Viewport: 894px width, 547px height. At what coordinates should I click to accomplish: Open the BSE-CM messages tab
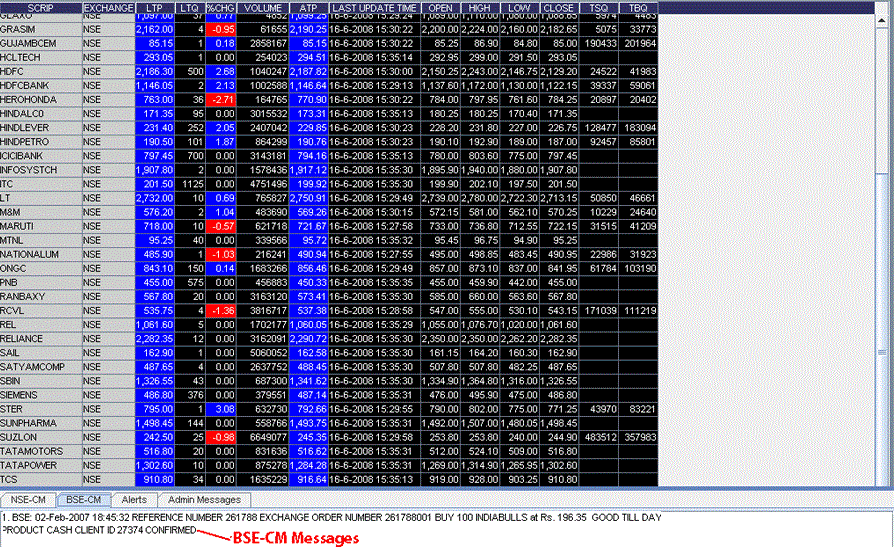click(x=82, y=499)
